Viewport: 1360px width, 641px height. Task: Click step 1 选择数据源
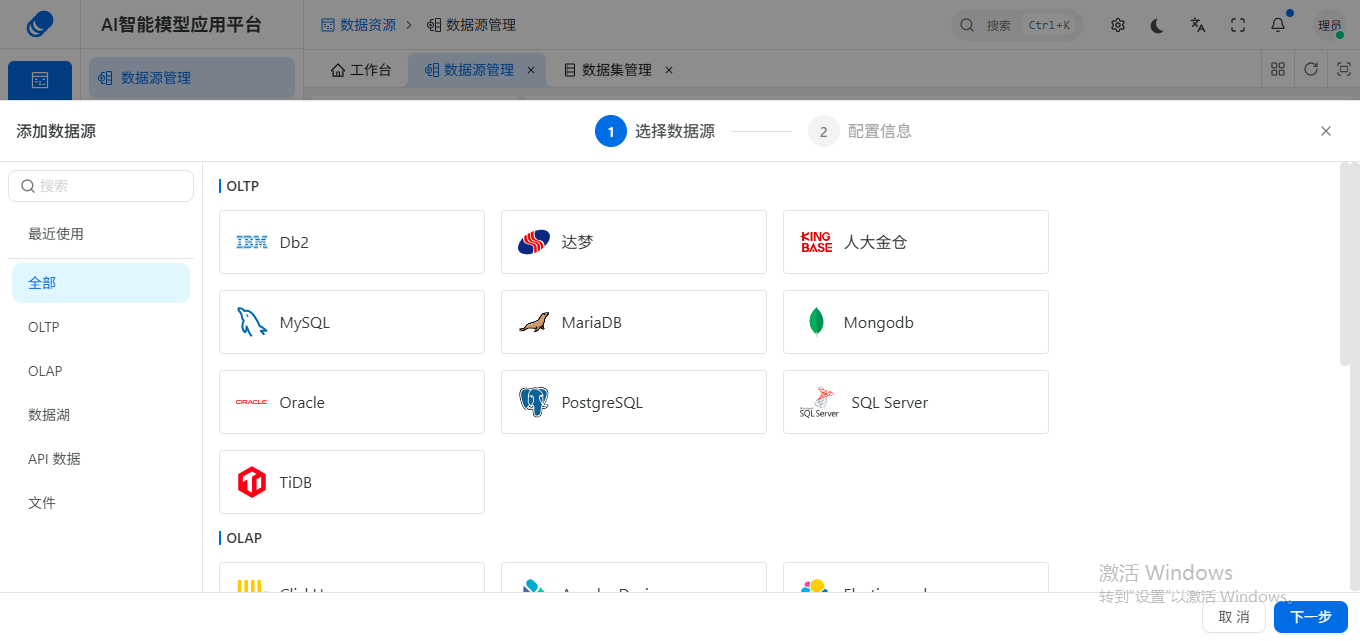pos(655,131)
